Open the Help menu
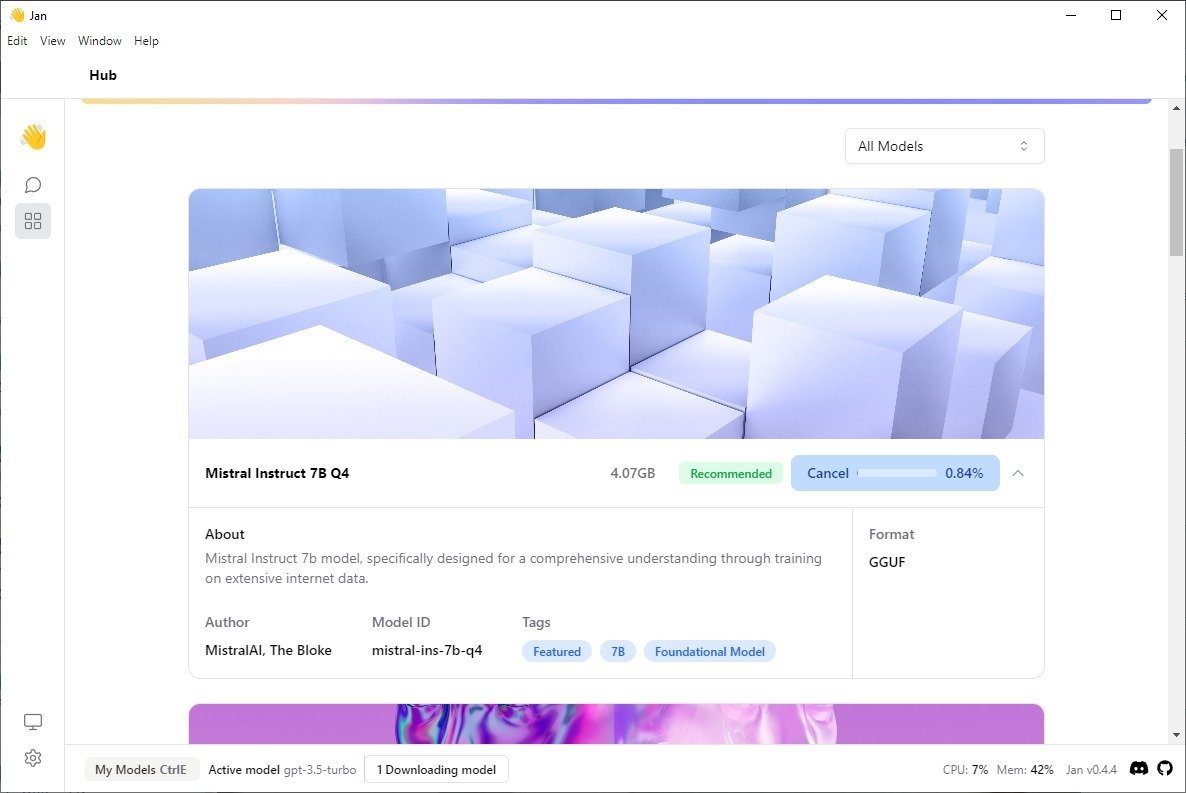 [x=146, y=41]
